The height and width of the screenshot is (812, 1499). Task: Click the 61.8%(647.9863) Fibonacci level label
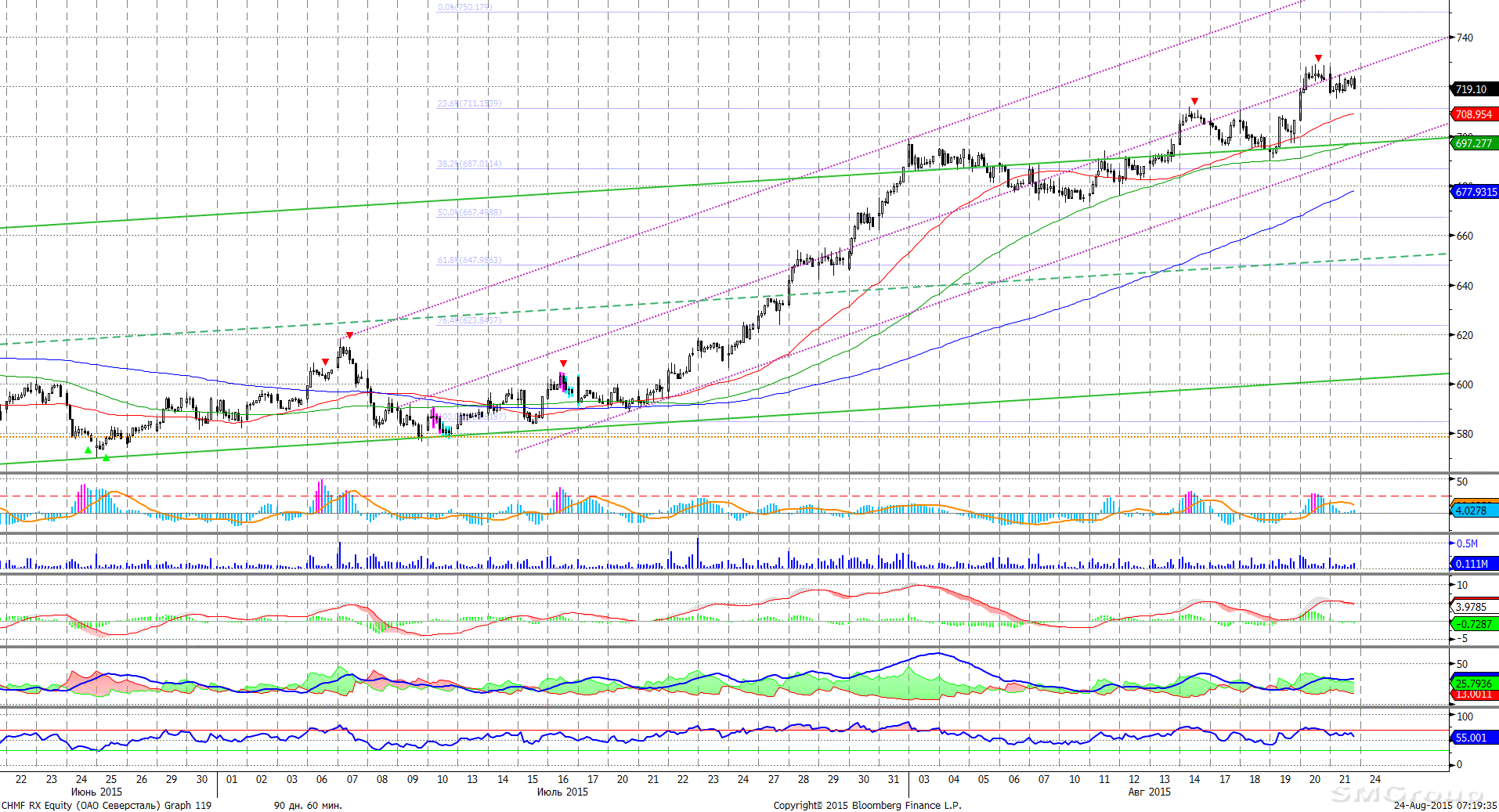tap(469, 260)
